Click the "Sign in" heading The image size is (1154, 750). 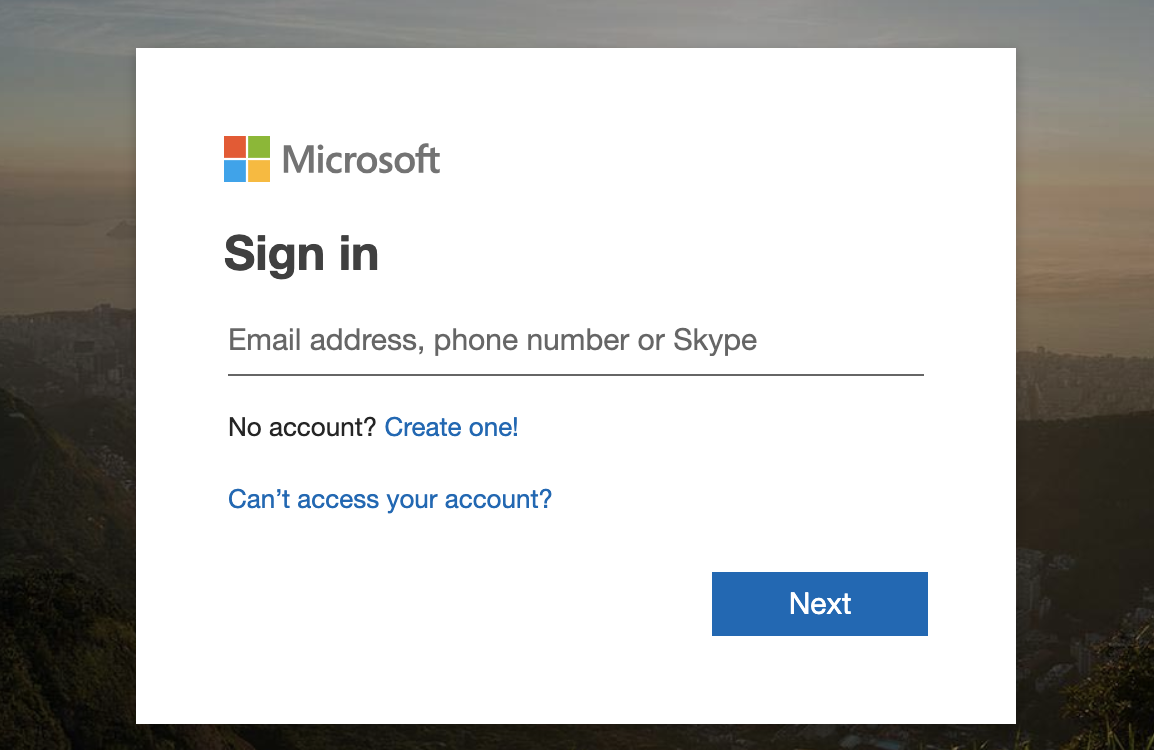[301, 254]
